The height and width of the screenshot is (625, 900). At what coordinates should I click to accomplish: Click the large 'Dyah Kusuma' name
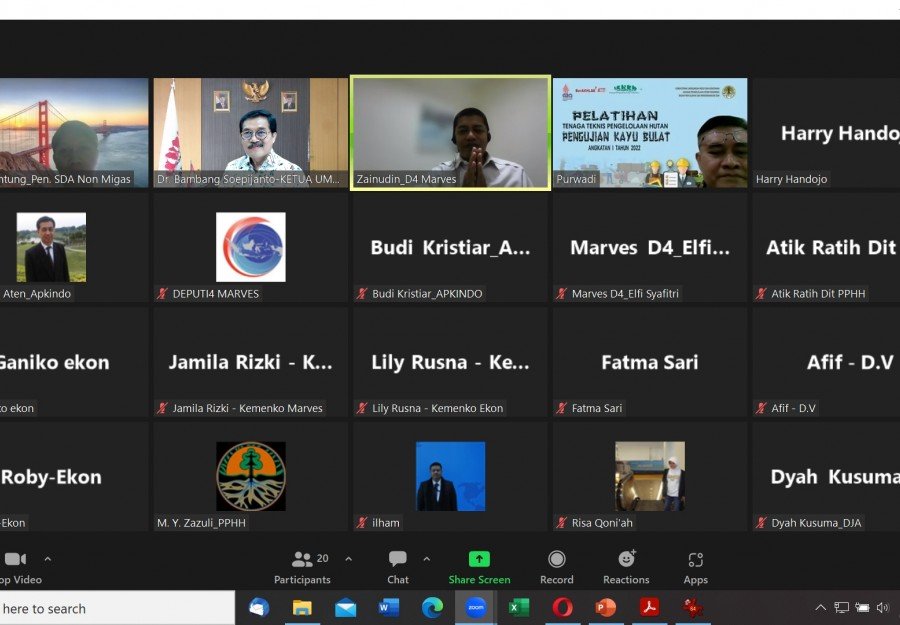(835, 477)
